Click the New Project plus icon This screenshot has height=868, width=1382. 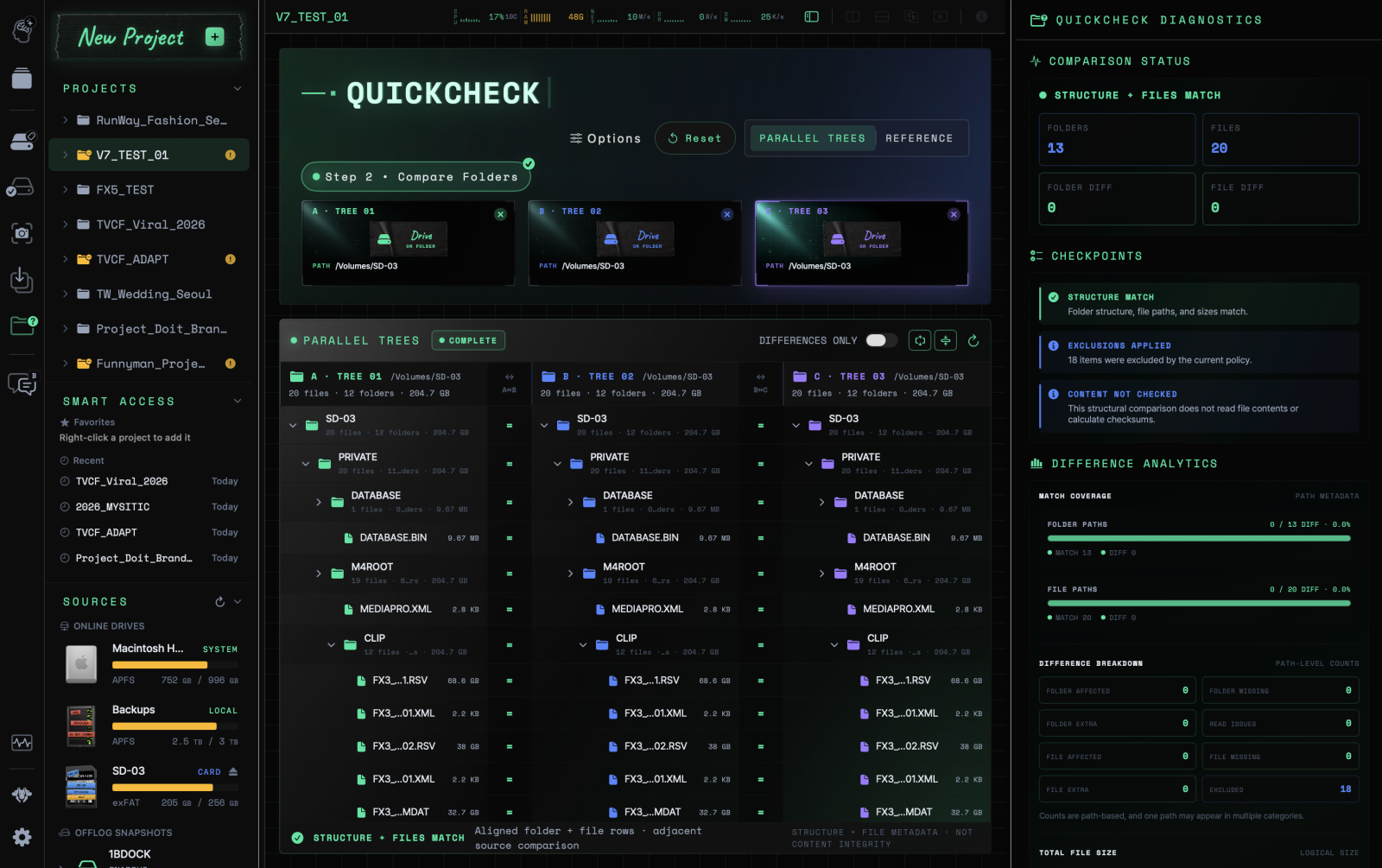pos(214,36)
